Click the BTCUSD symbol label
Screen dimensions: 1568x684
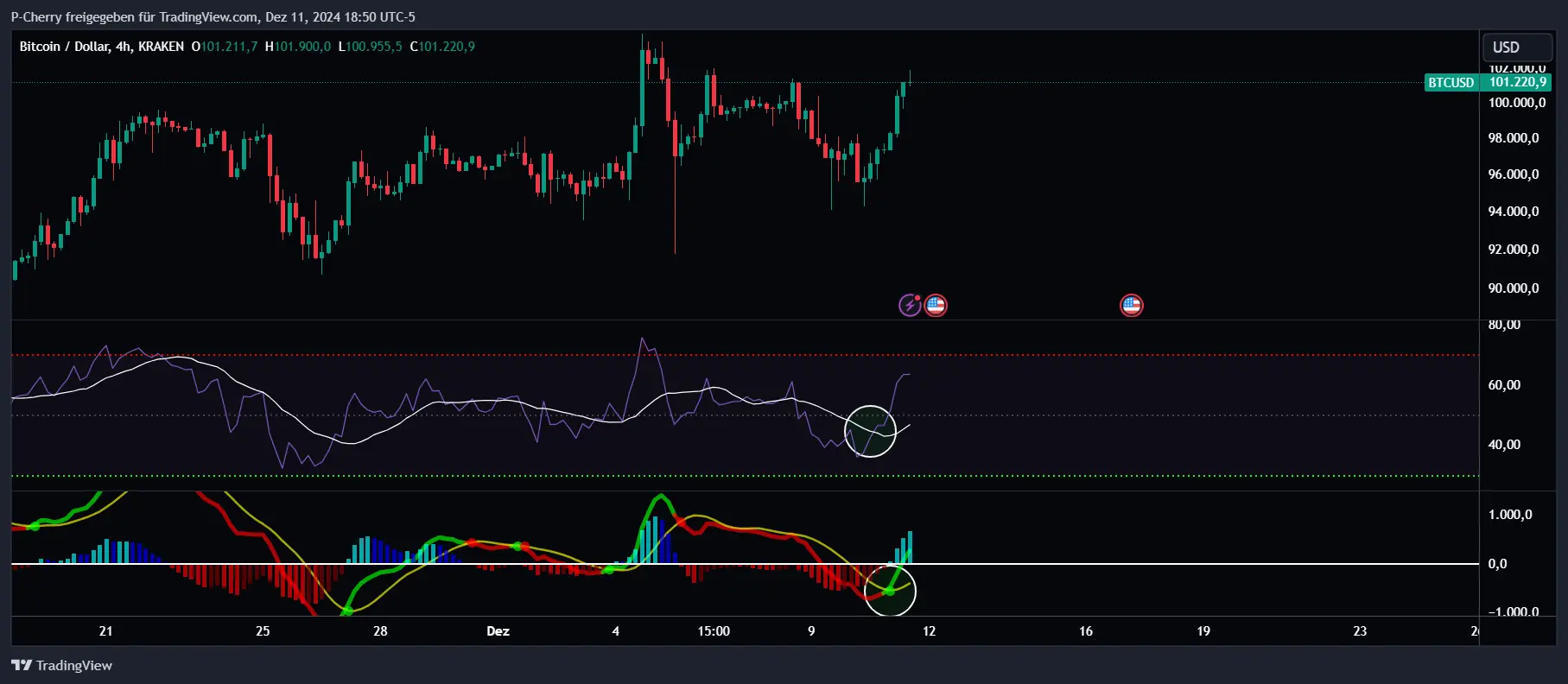(x=1451, y=83)
